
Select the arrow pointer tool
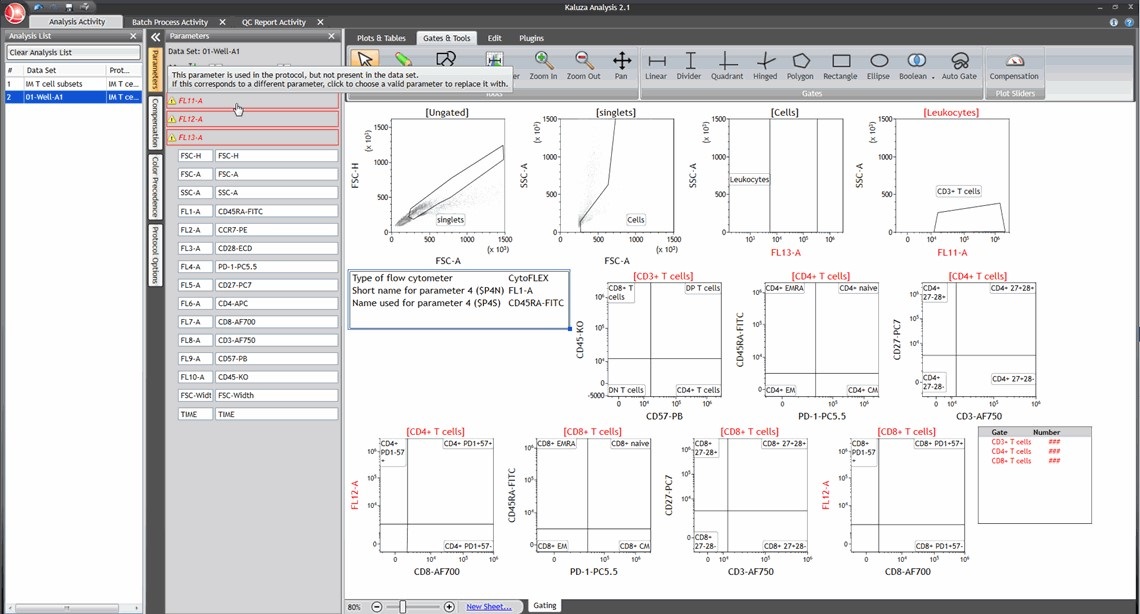pos(365,60)
